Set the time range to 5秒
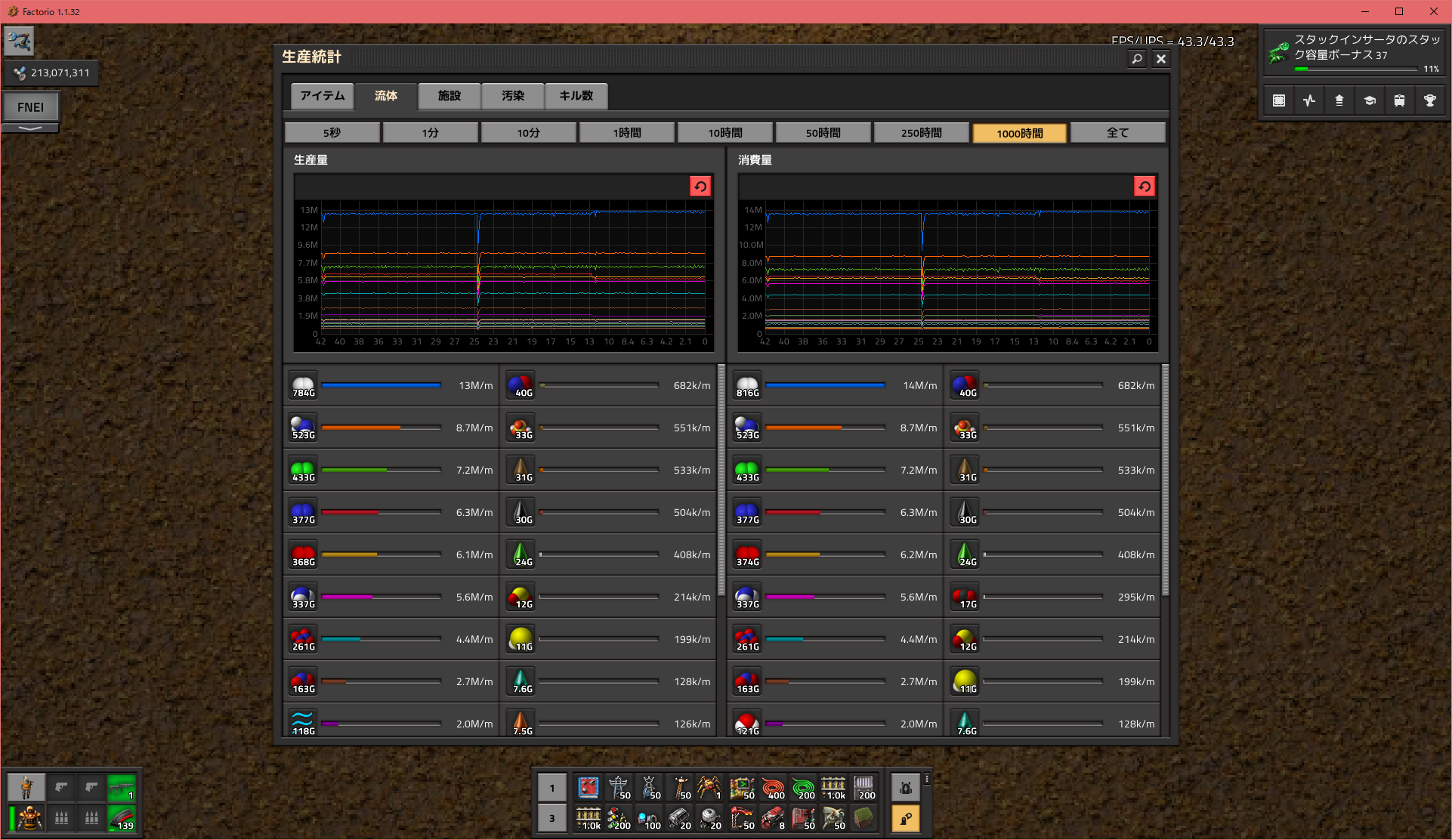 (332, 133)
